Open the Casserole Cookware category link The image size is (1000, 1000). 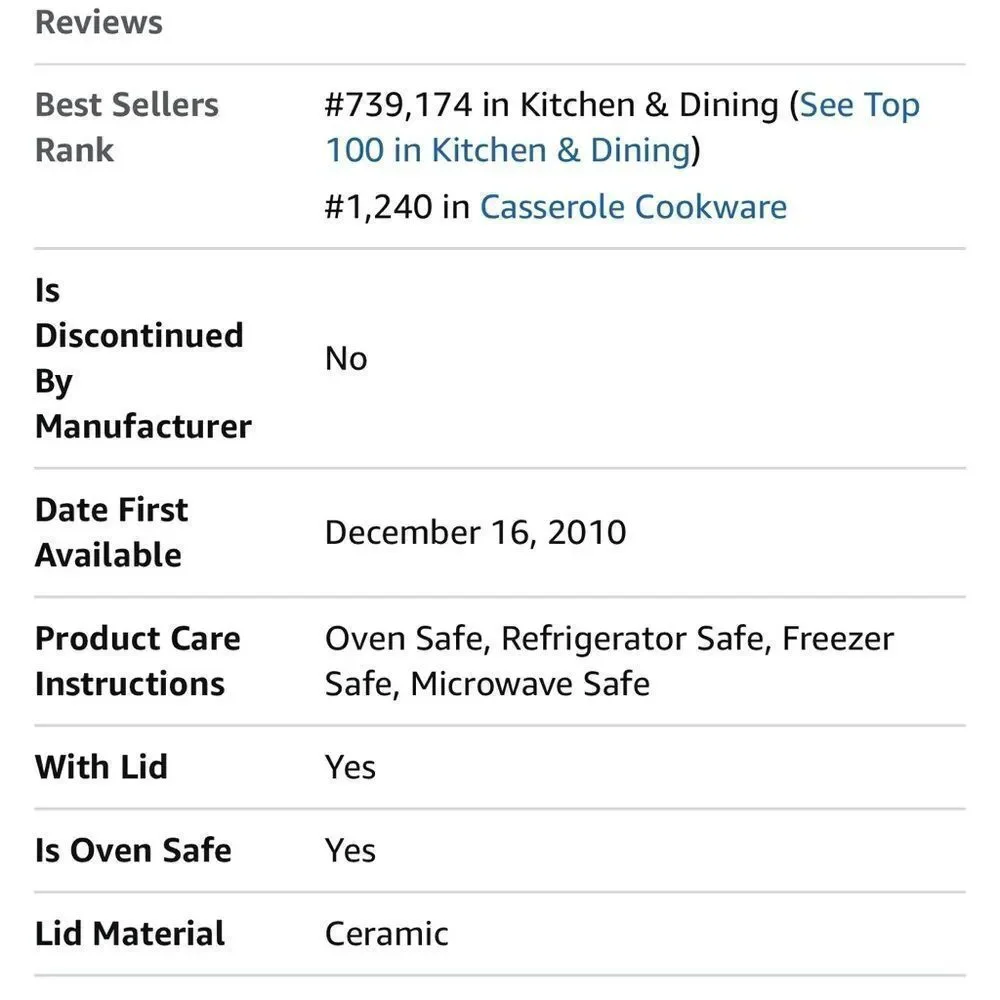[633, 207]
